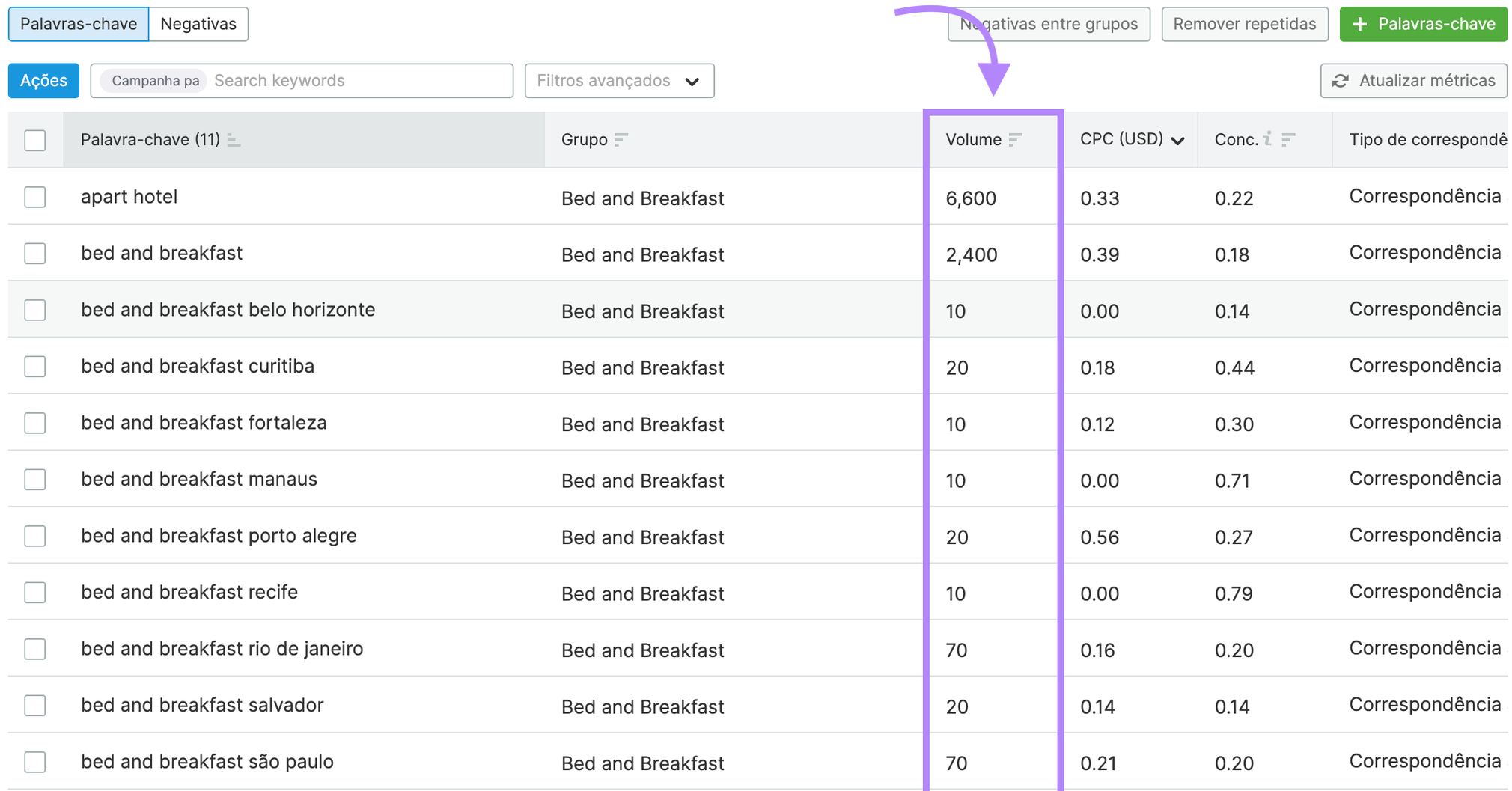Check the box for apart hotel
1512x791 pixels.
(35, 198)
